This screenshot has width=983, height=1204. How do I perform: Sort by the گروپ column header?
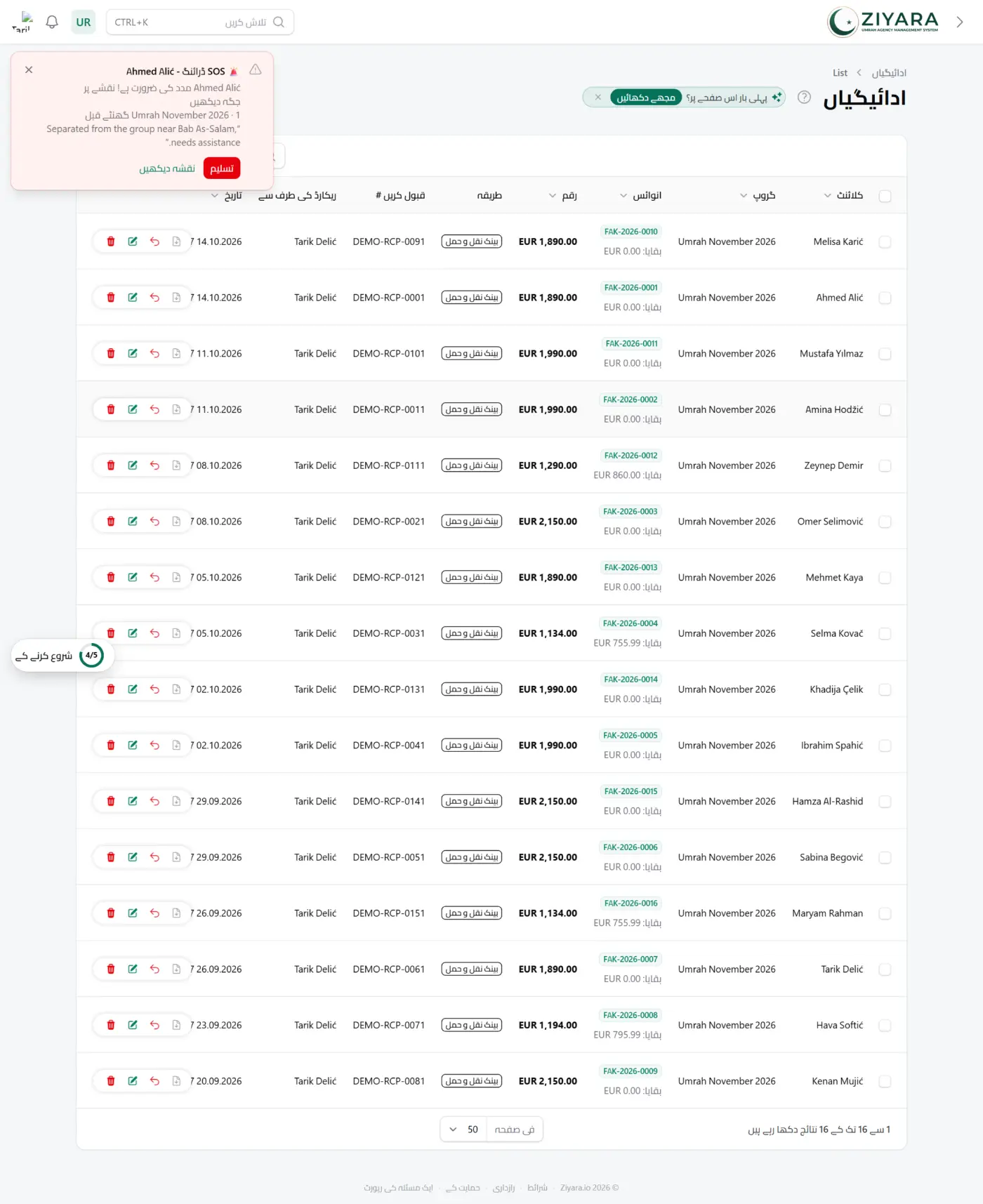click(758, 195)
